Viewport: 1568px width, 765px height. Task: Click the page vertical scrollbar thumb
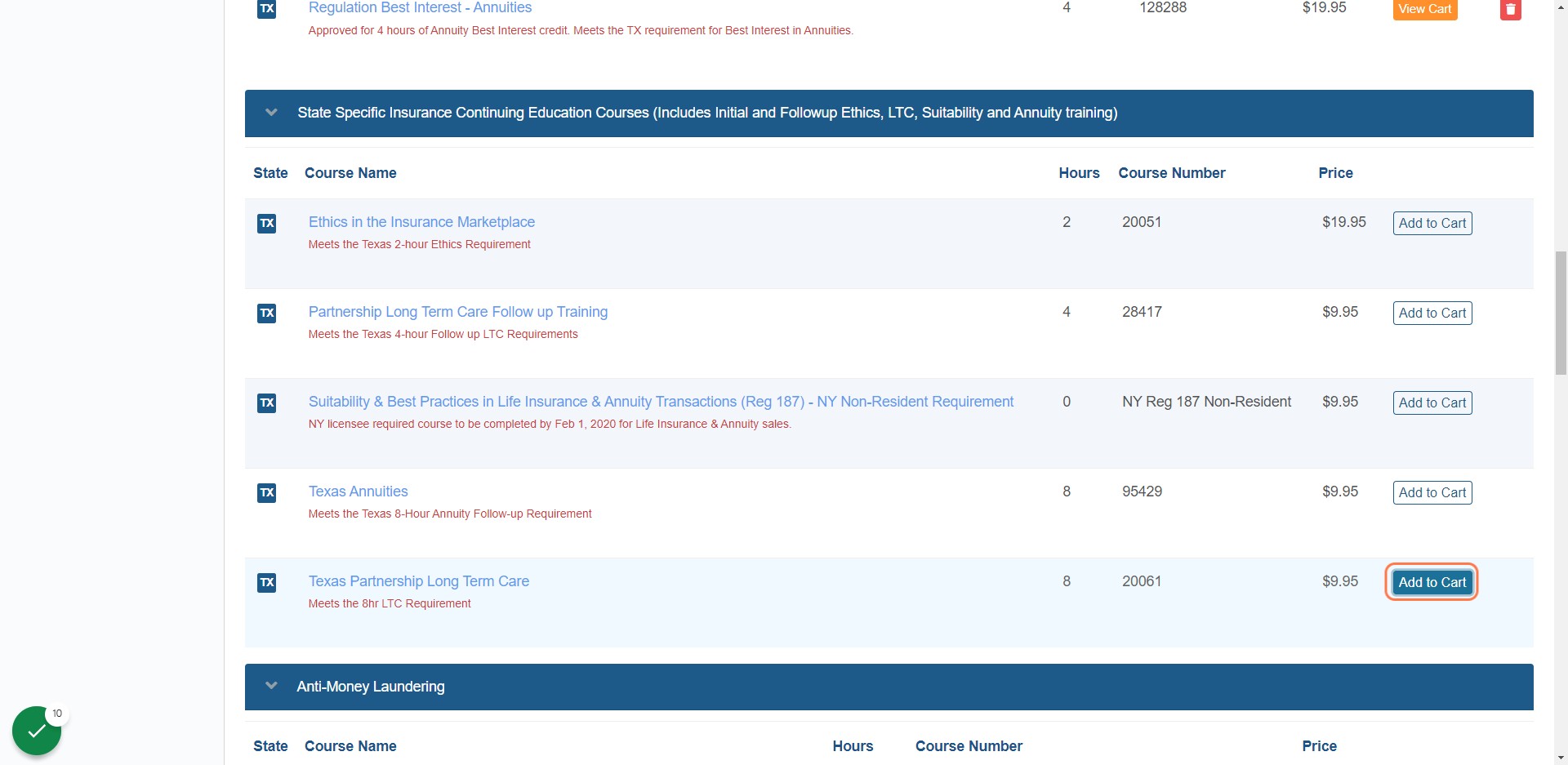(1561, 313)
